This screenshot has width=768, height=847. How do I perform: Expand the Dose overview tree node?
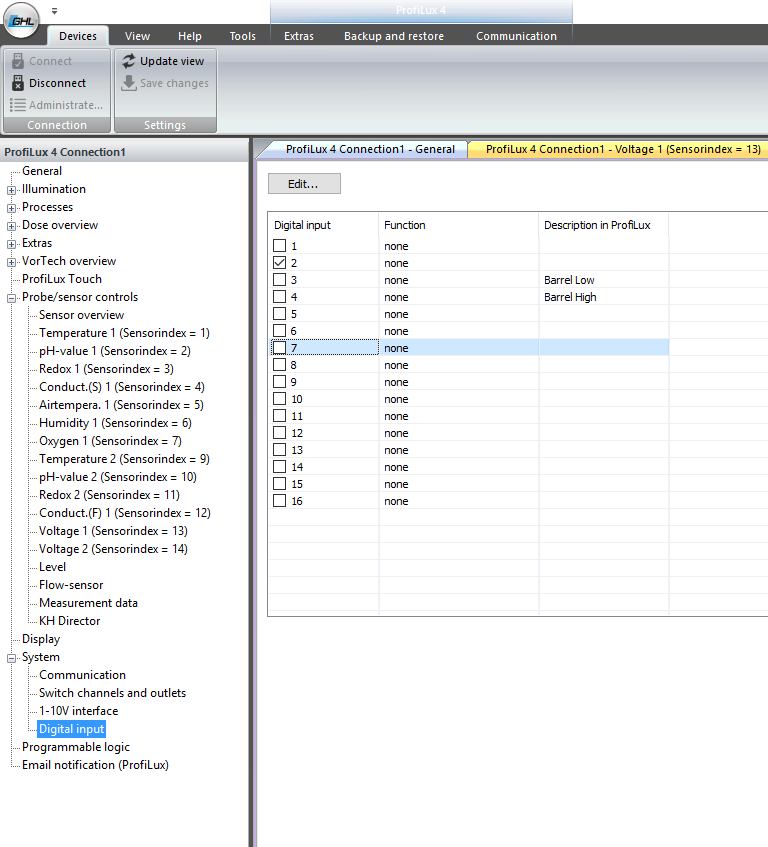[11, 226]
